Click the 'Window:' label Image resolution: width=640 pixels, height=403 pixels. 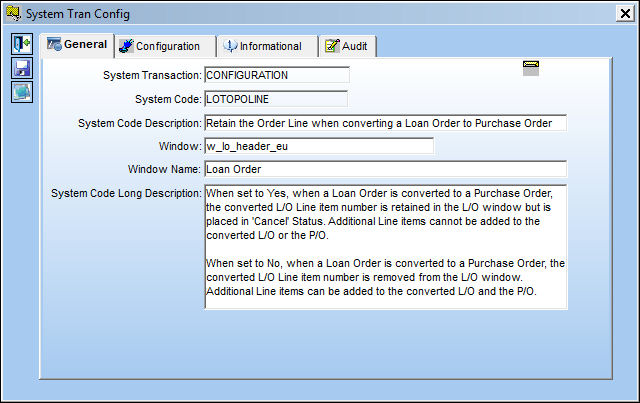(x=180, y=146)
